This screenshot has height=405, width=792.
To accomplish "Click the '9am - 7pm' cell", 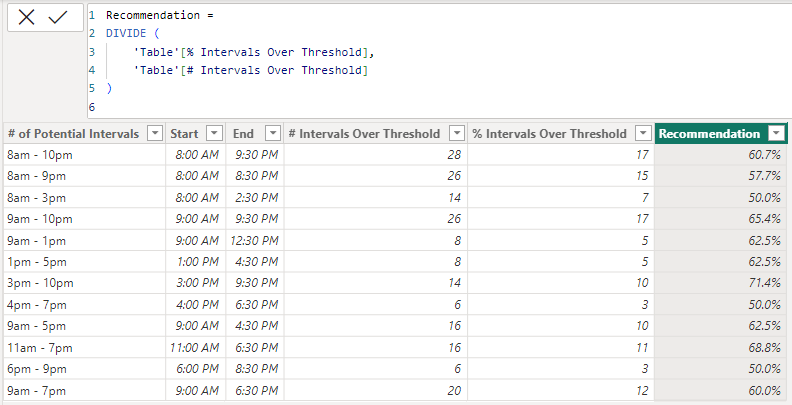I will tap(84, 390).
